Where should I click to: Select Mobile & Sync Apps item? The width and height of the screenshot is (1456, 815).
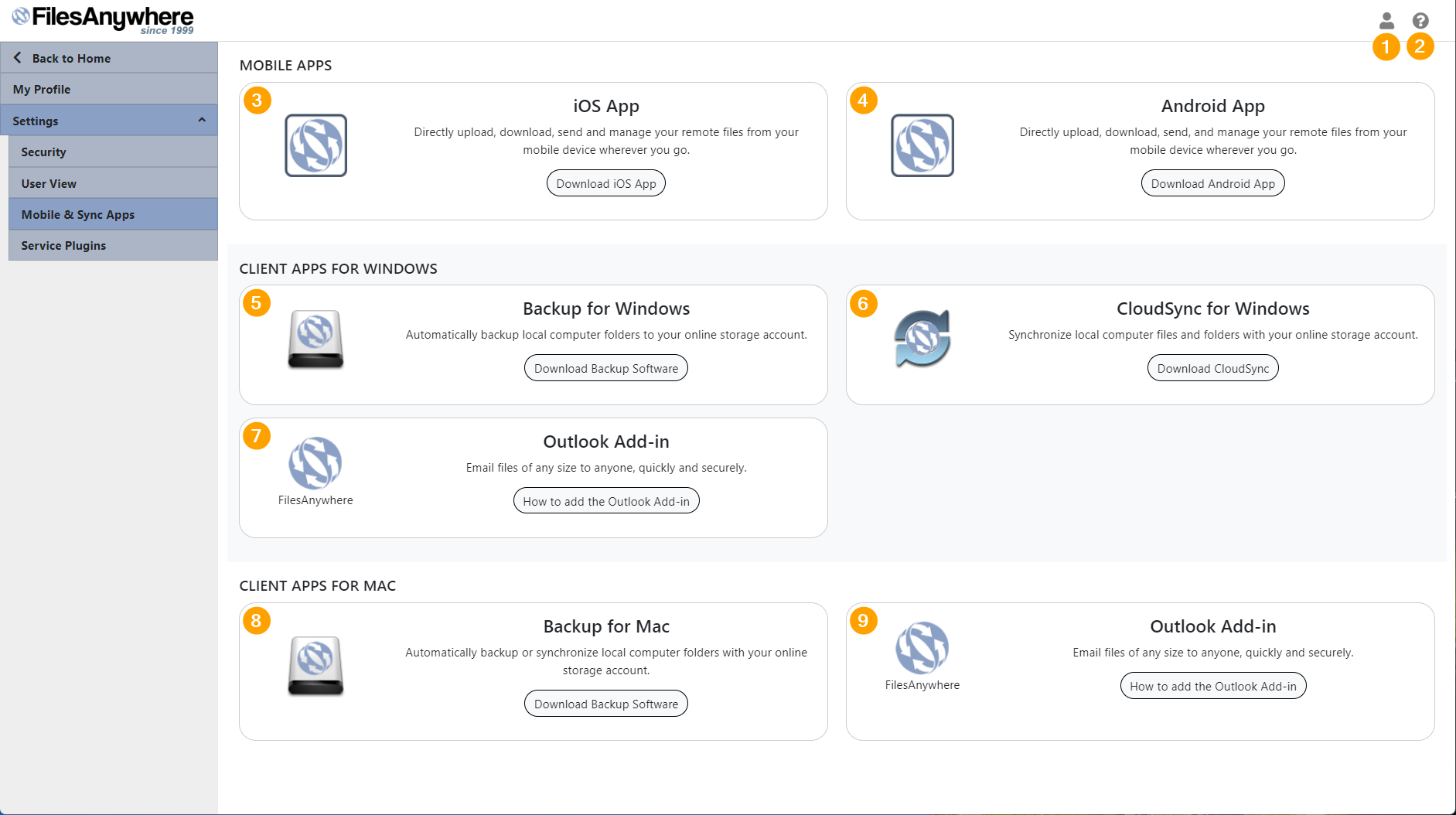[x=113, y=214]
